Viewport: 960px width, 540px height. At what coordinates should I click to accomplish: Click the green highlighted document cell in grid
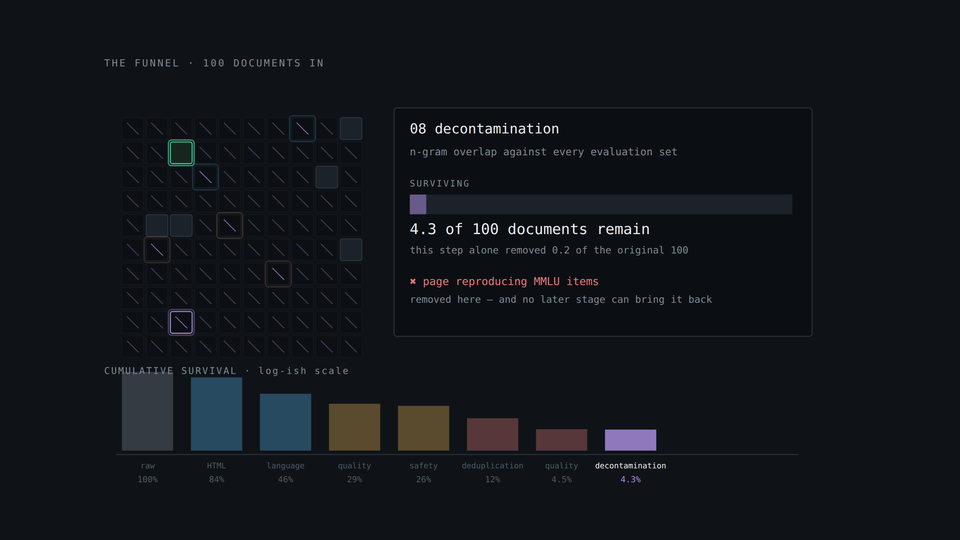click(x=181, y=153)
